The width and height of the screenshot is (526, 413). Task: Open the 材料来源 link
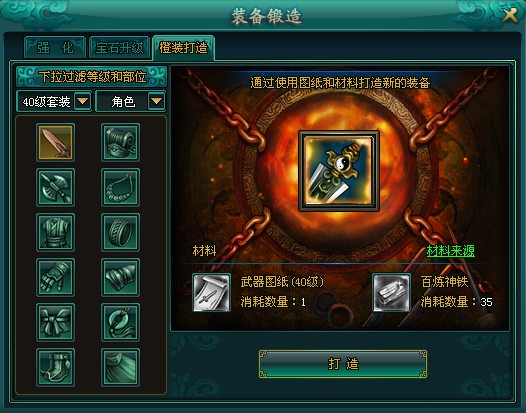point(451,251)
